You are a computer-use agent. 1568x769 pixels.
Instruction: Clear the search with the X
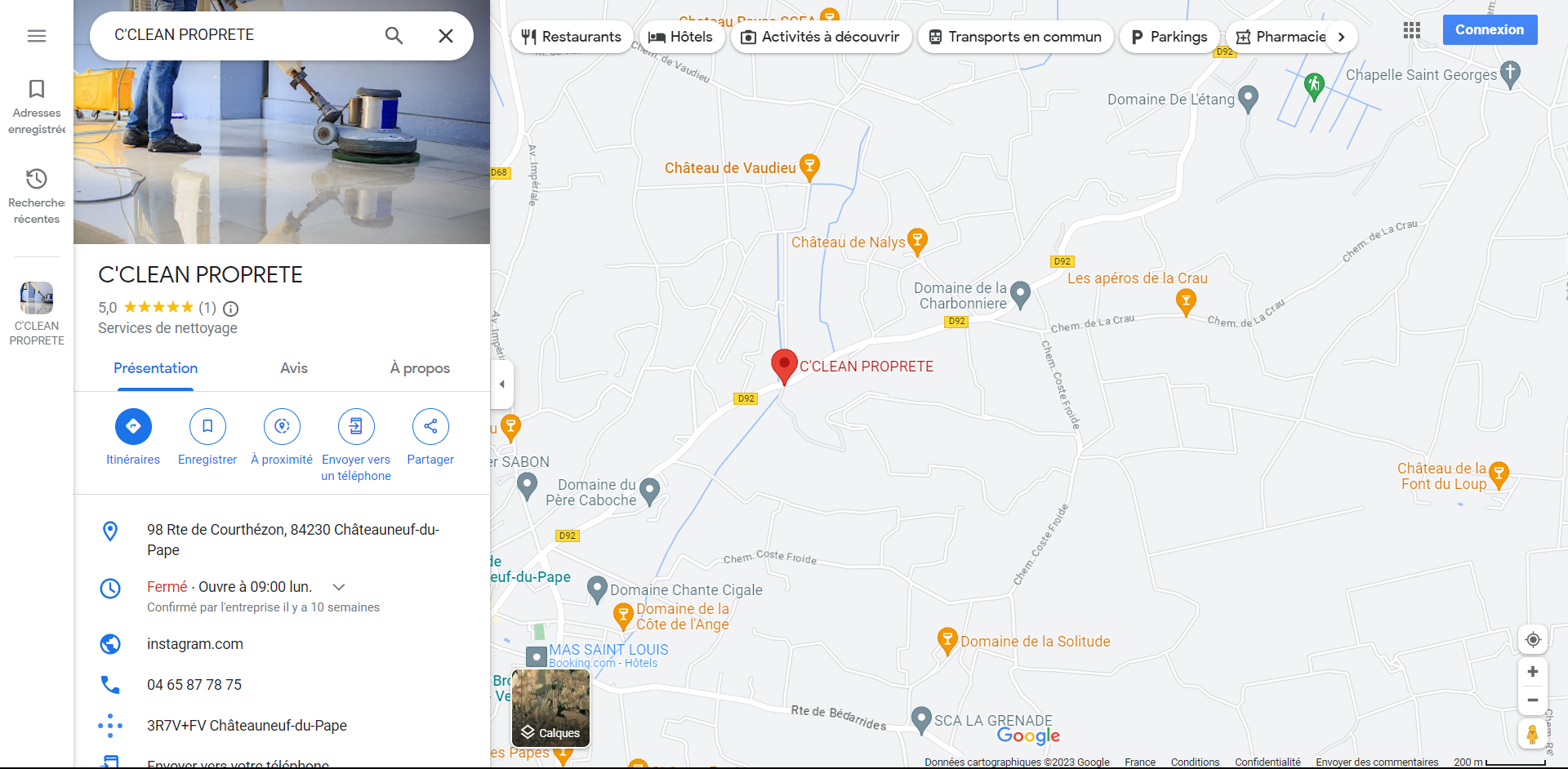coord(446,35)
